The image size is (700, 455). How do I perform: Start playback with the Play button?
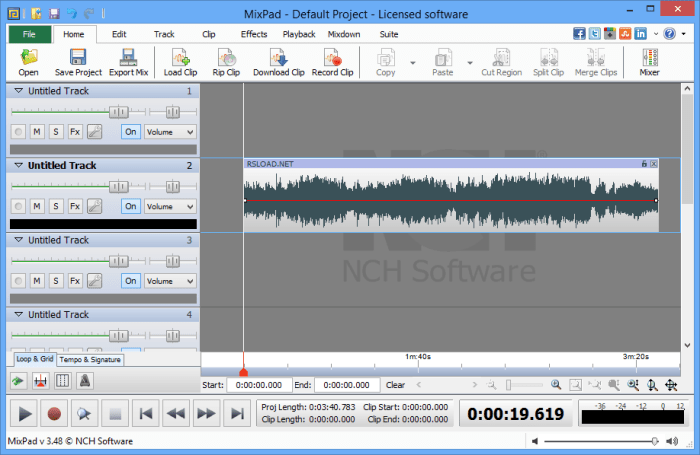25,414
